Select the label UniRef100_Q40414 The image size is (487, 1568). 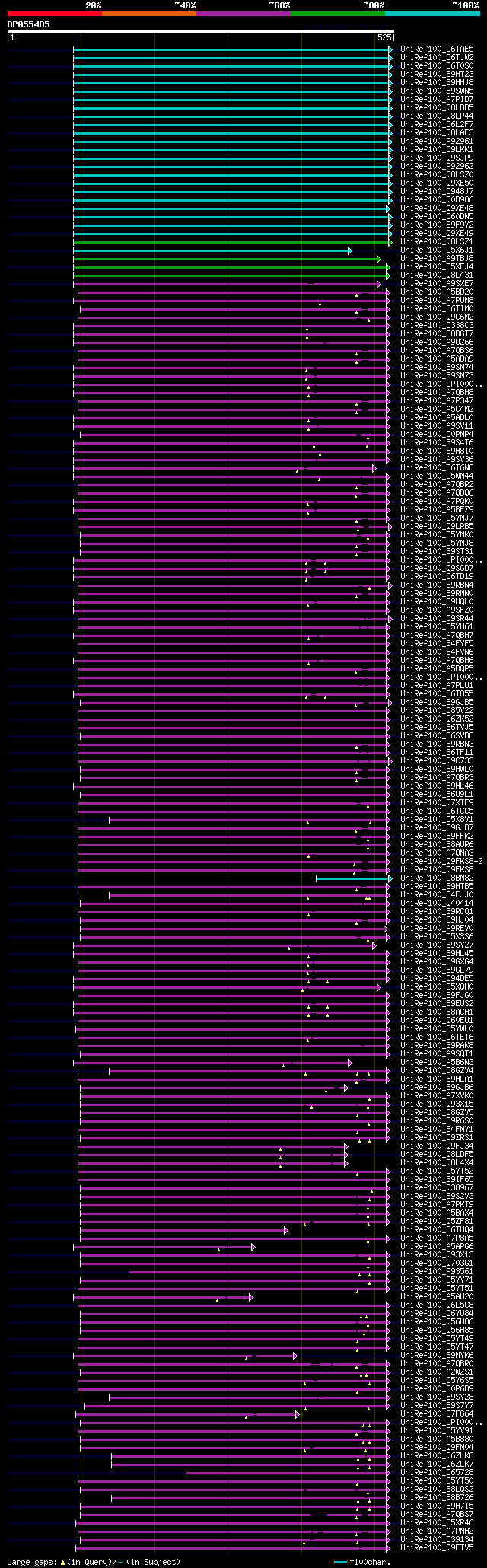[x=437, y=903]
